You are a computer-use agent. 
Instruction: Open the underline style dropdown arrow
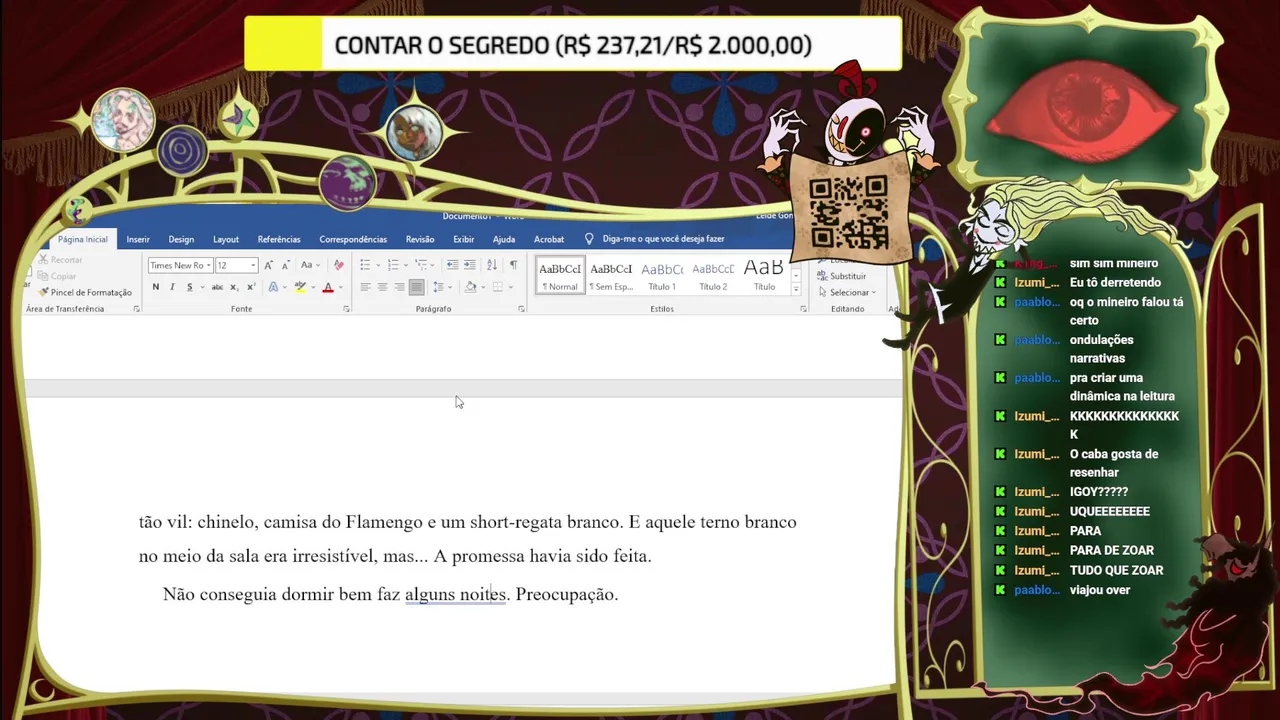click(x=202, y=287)
